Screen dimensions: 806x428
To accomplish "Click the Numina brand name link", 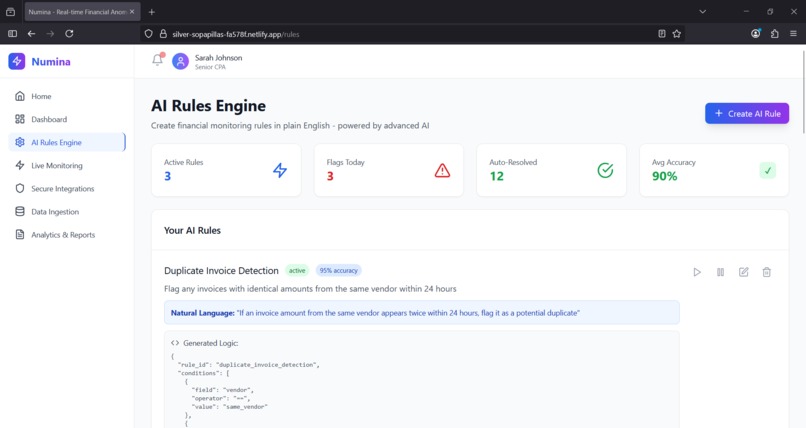I will [51, 62].
